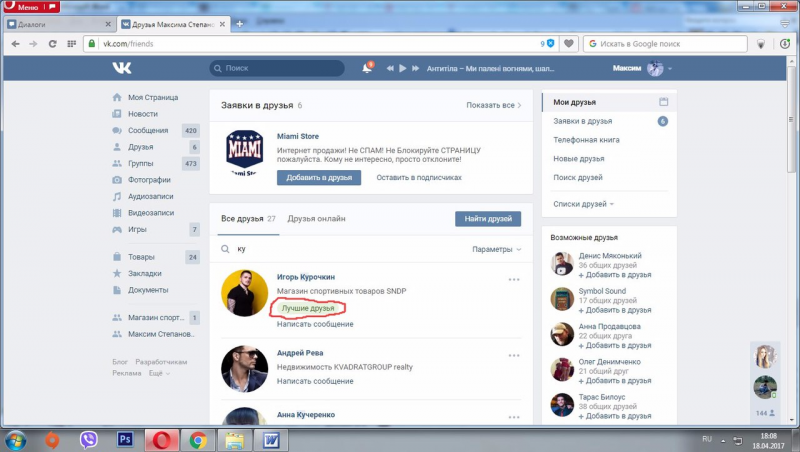Open actions menu for Андрей Рева
Screen dimensions: 800x452
tap(514, 356)
